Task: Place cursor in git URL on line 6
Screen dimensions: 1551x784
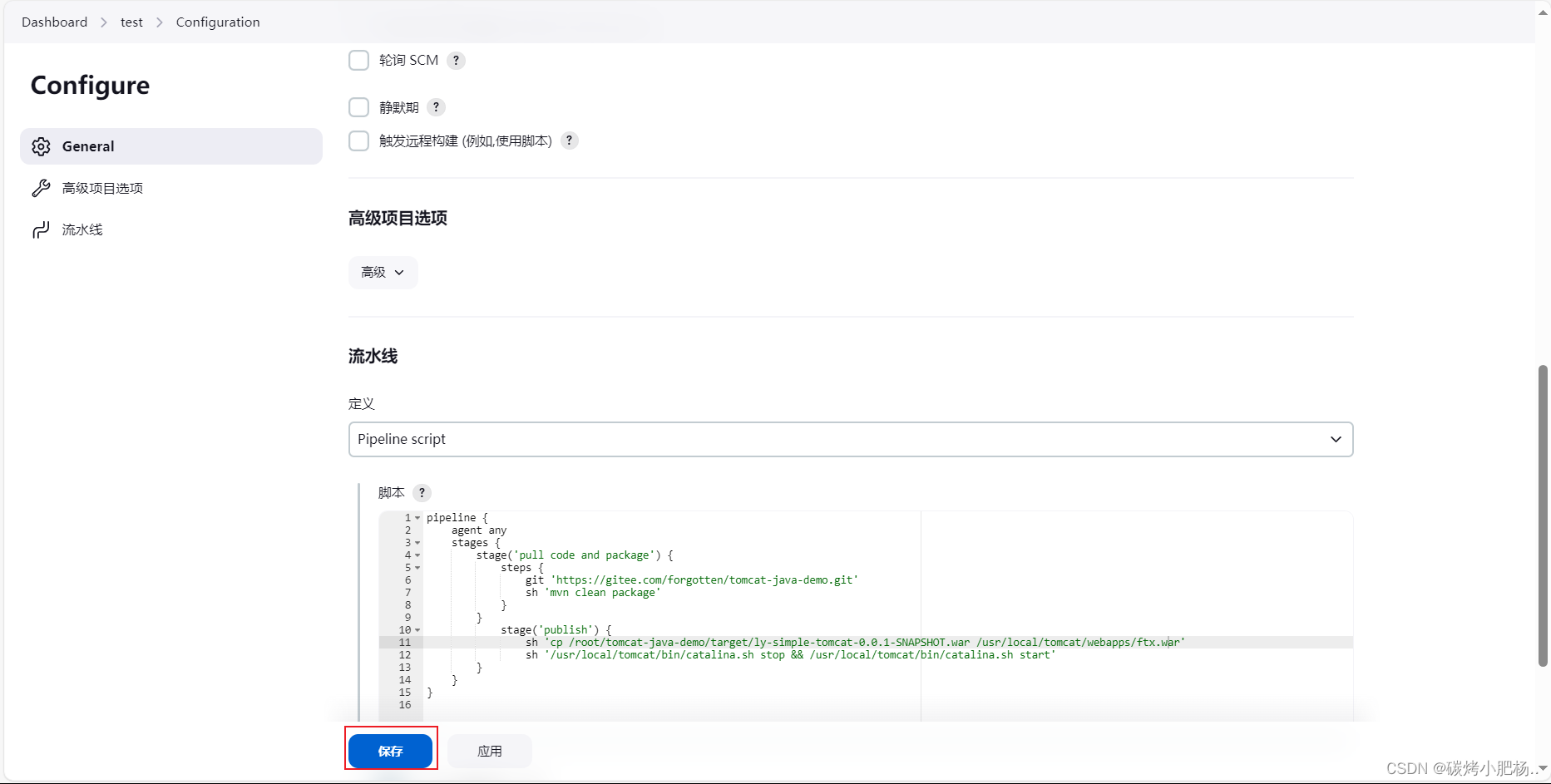Action: pyautogui.click(x=704, y=580)
